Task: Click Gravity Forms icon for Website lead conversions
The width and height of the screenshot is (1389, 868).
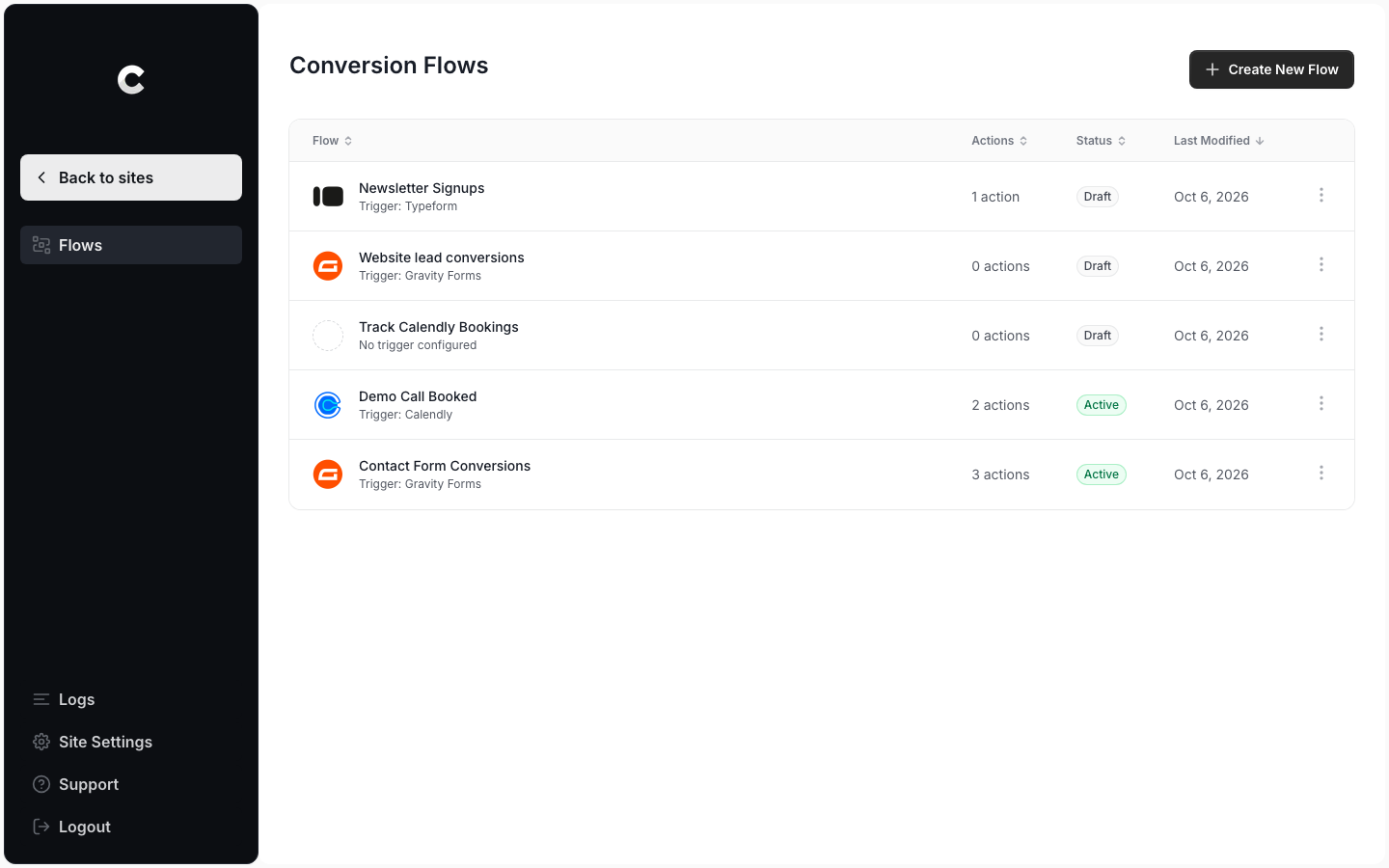Action: pyautogui.click(x=328, y=266)
